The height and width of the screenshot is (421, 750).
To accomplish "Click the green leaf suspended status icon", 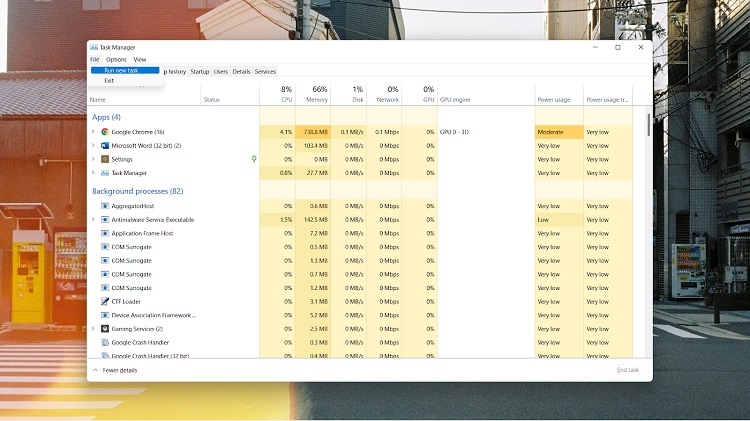I will pyautogui.click(x=254, y=159).
